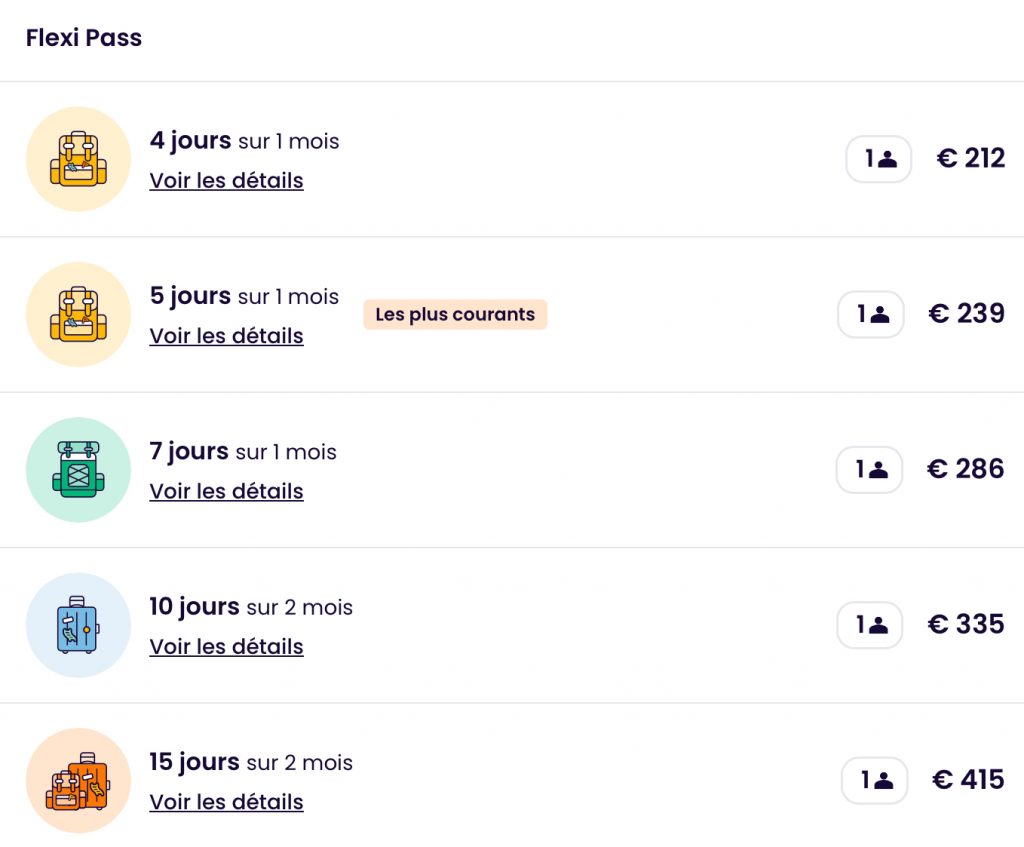Select the € 239 price

(x=966, y=314)
